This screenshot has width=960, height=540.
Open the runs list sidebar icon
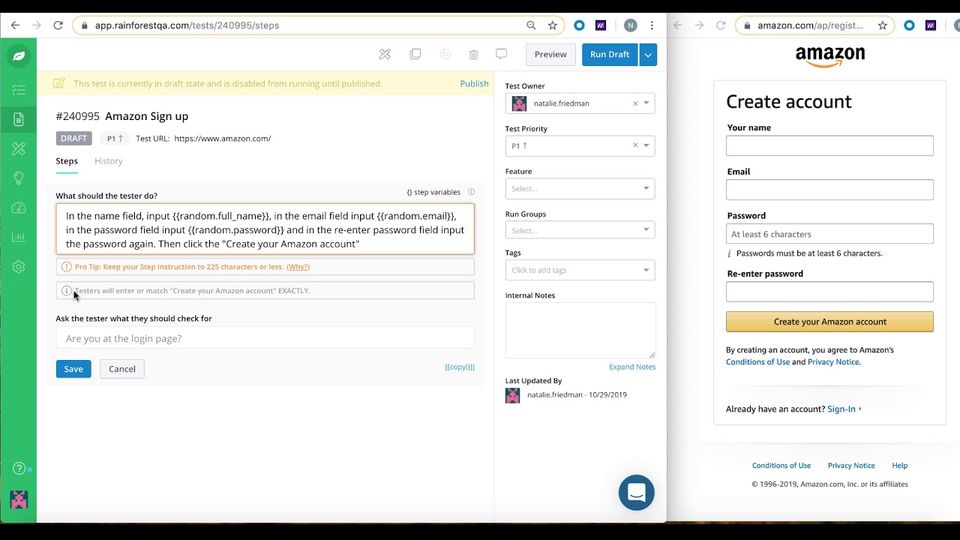tap(18, 89)
